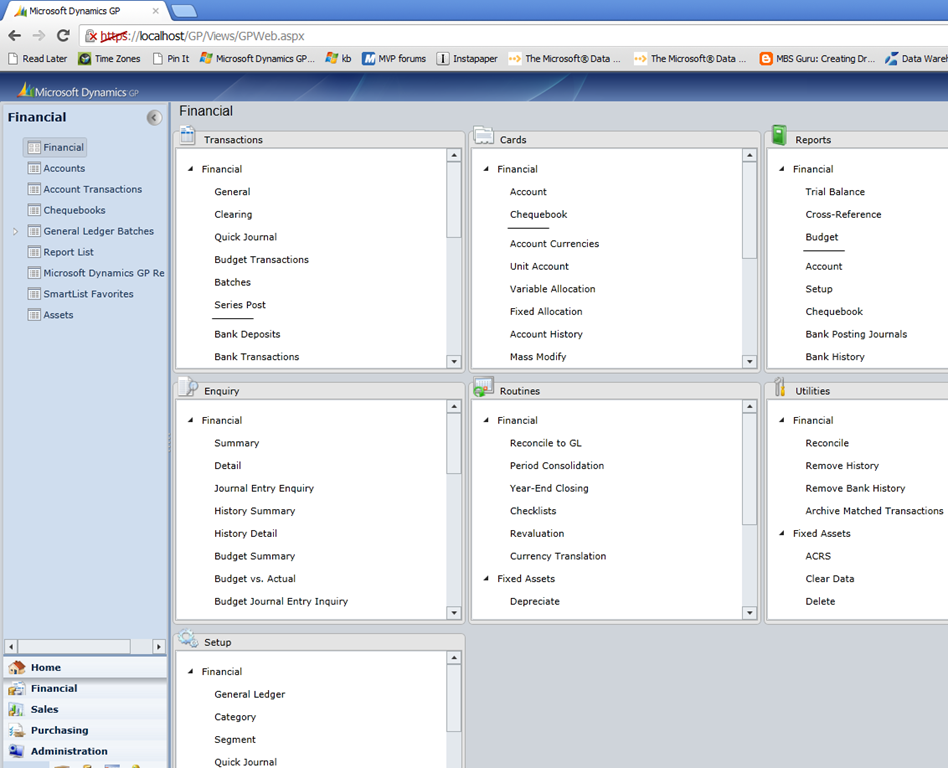Select the Home navigation button
The width and height of the screenshot is (948, 768).
85,668
